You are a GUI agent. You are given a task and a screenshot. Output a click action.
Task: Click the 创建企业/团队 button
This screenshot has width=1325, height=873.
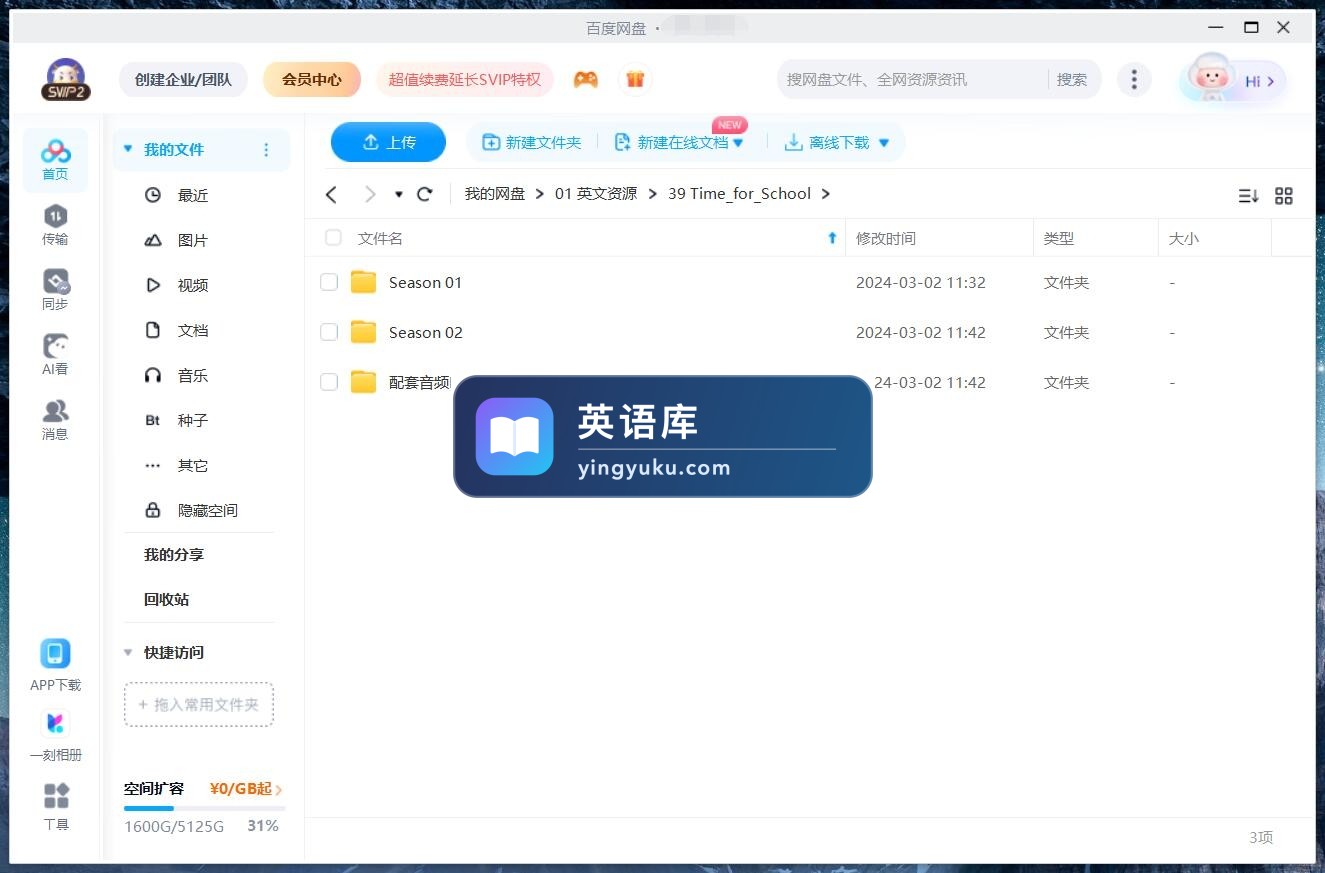(x=183, y=79)
